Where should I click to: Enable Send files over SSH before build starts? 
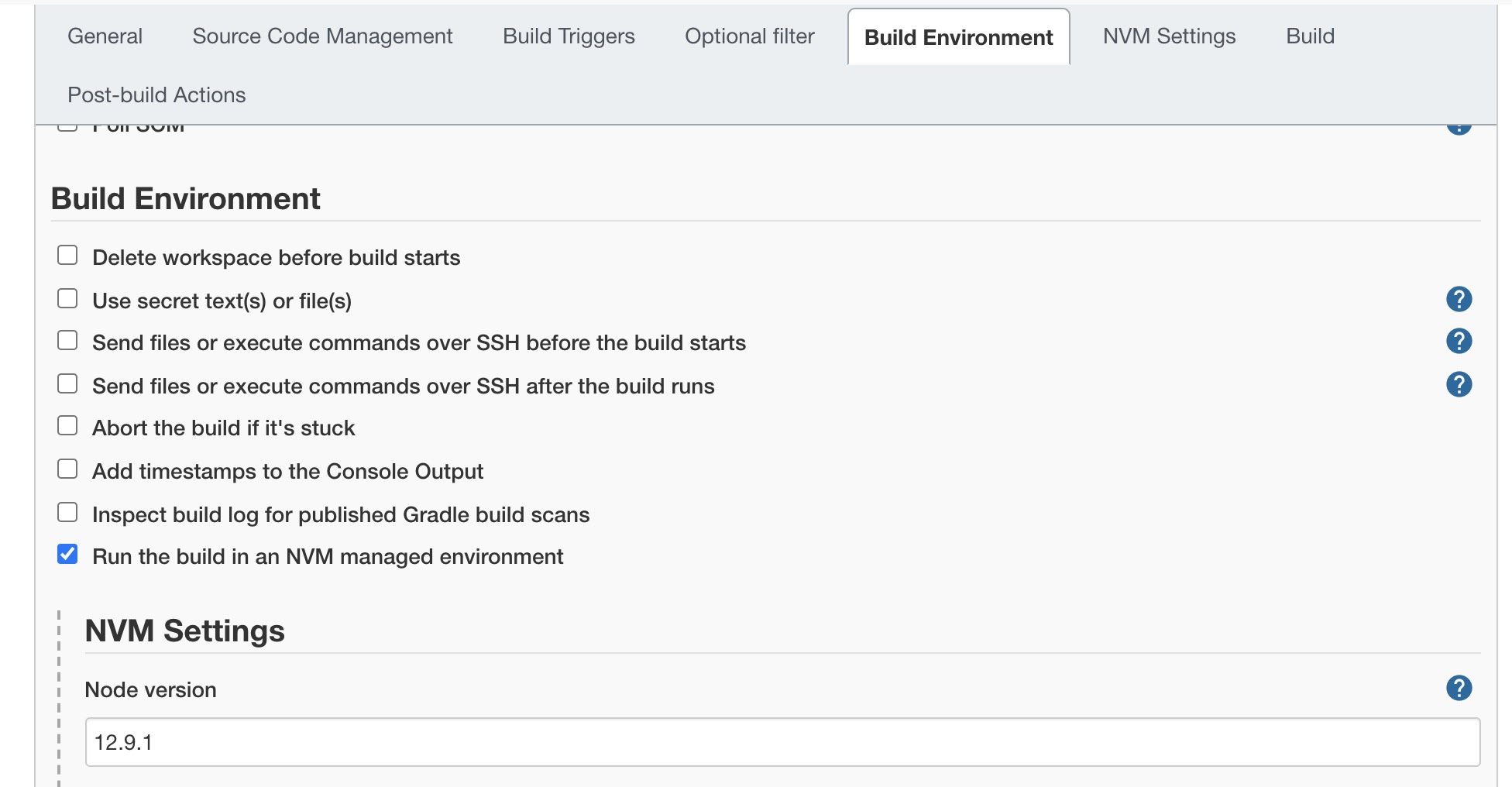[67, 341]
